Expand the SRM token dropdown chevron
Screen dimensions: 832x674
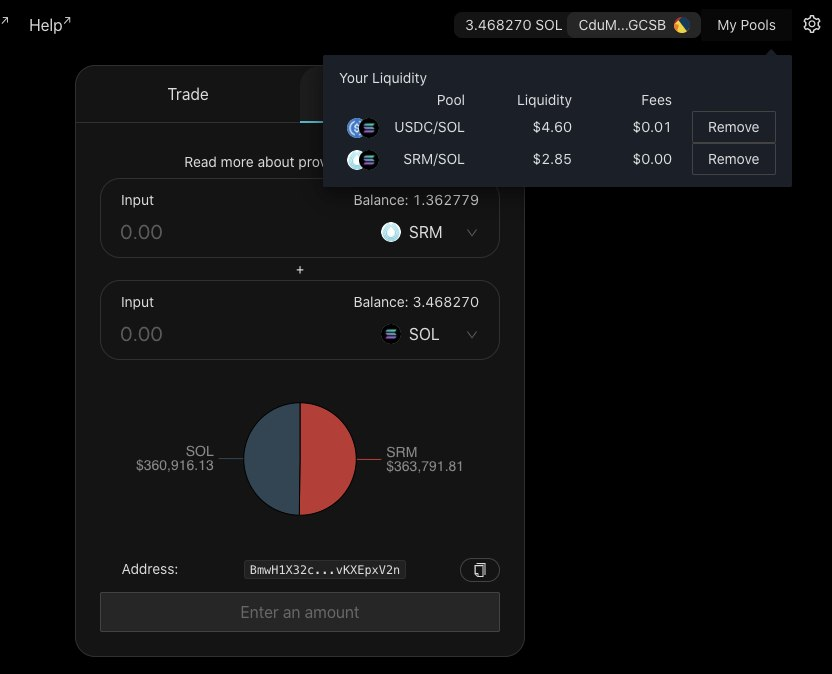472,232
